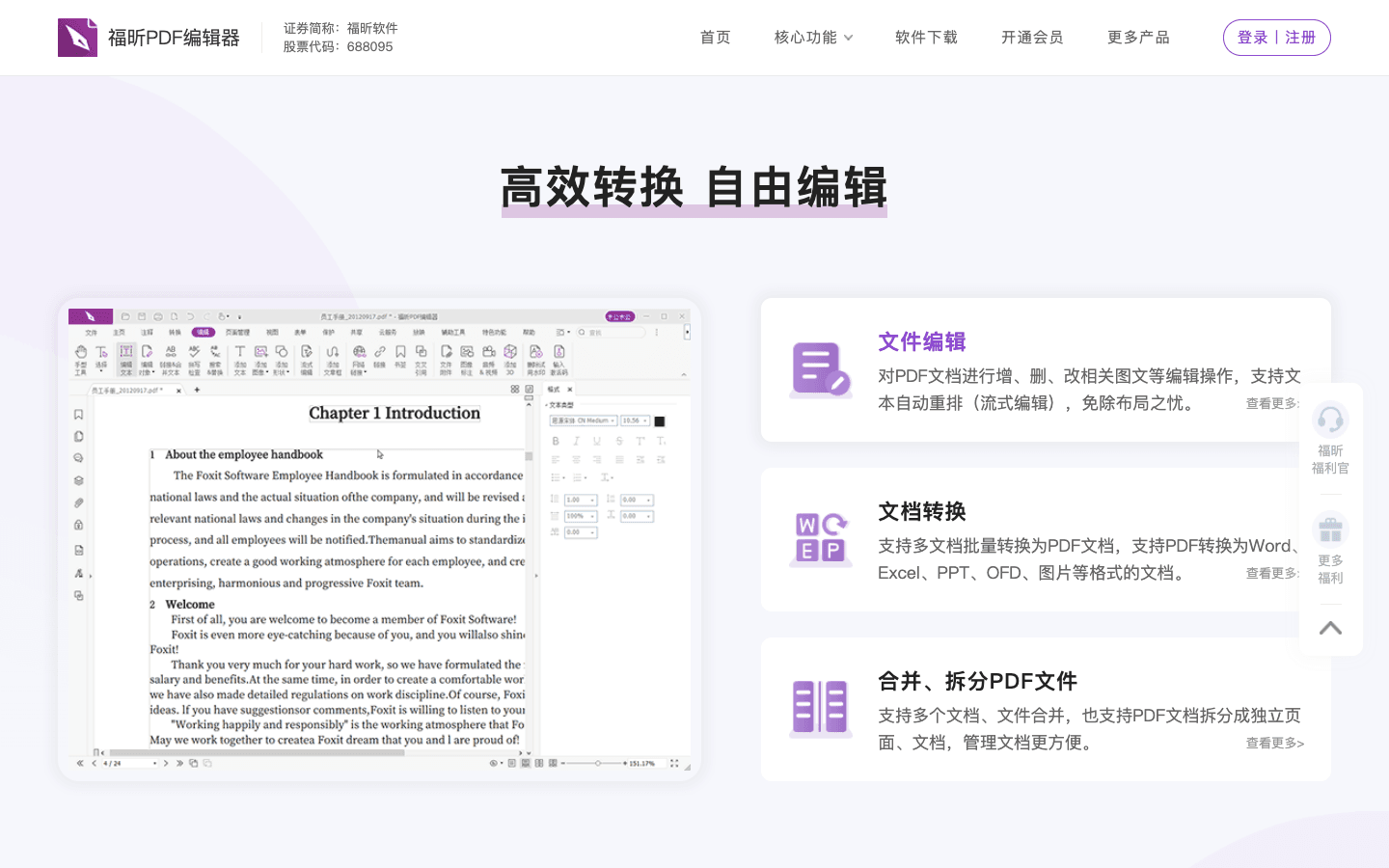The width and height of the screenshot is (1389, 868).
Task: Click the back-to-top chevron arrow
Action: pyautogui.click(x=1330, y=628)
